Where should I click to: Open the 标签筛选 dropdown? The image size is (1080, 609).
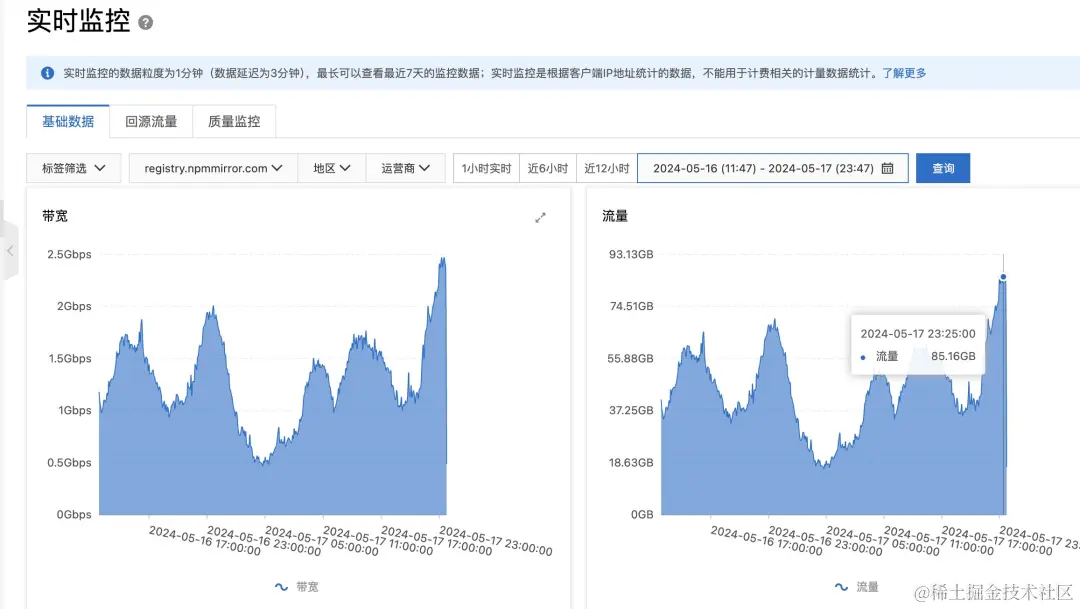click(73, 168)
